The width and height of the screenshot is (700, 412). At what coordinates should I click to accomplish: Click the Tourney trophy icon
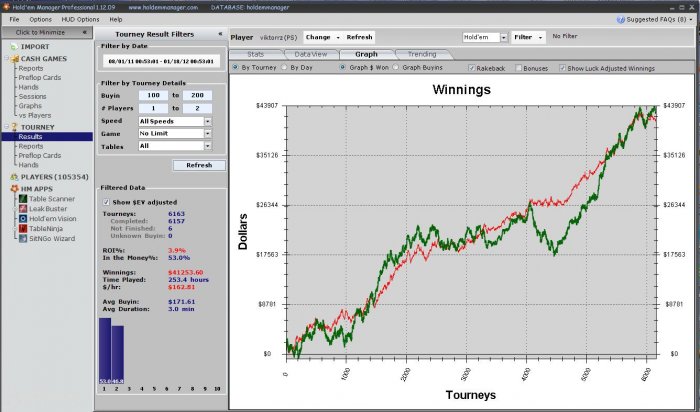point(14,127)
